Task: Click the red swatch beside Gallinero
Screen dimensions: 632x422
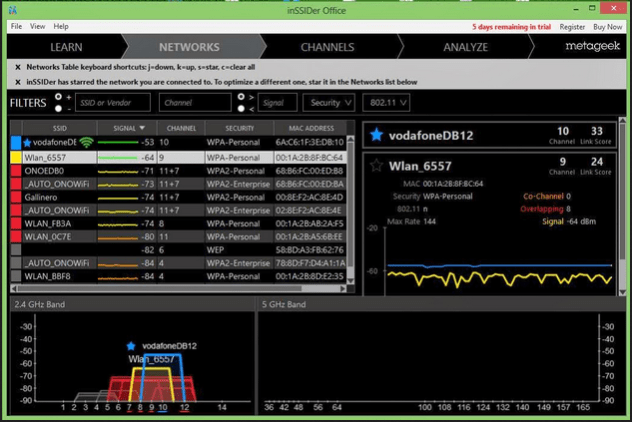Action: 16,197
